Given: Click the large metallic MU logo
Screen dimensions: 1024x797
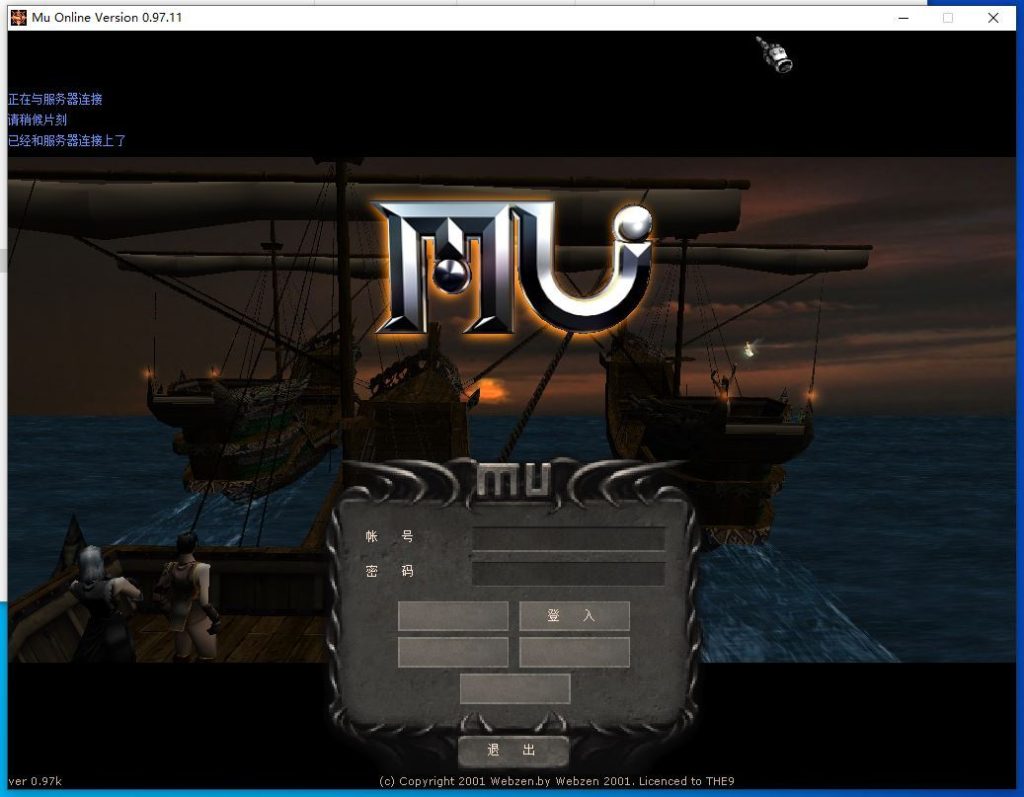Looking at the screenshot, I should coord(514,267).
